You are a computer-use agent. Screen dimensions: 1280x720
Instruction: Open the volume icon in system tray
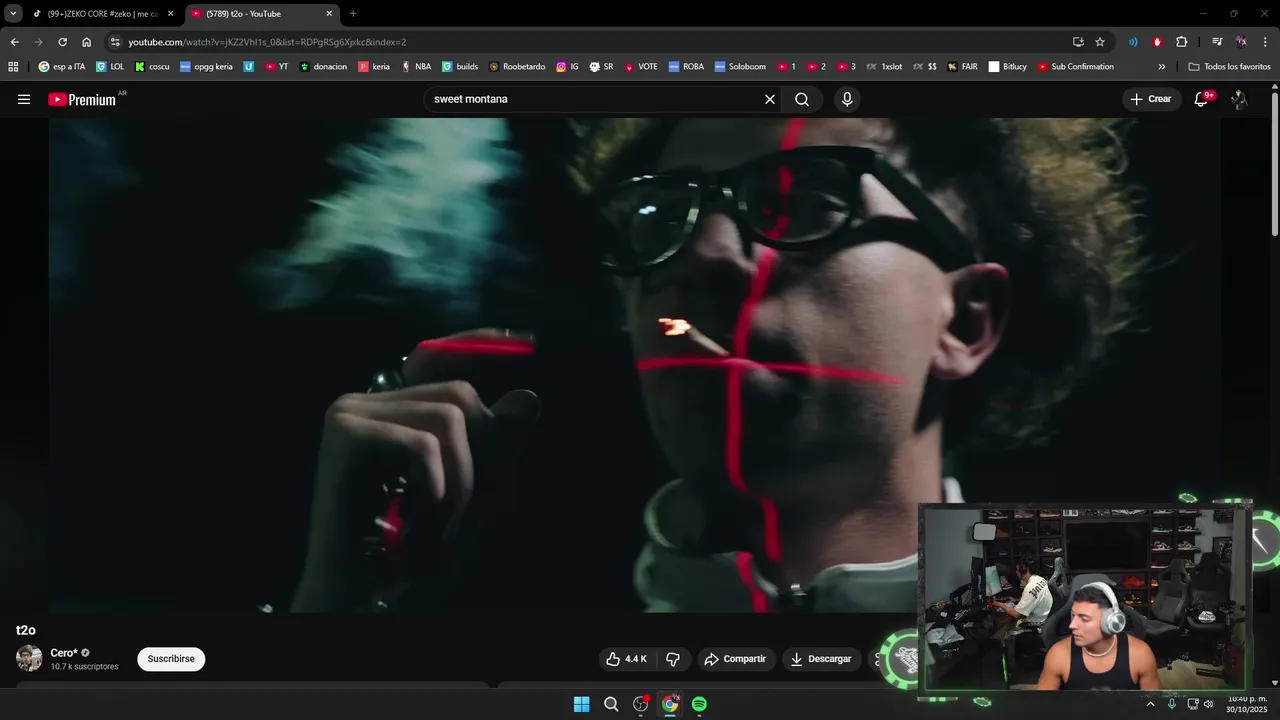pos(1208,704)
